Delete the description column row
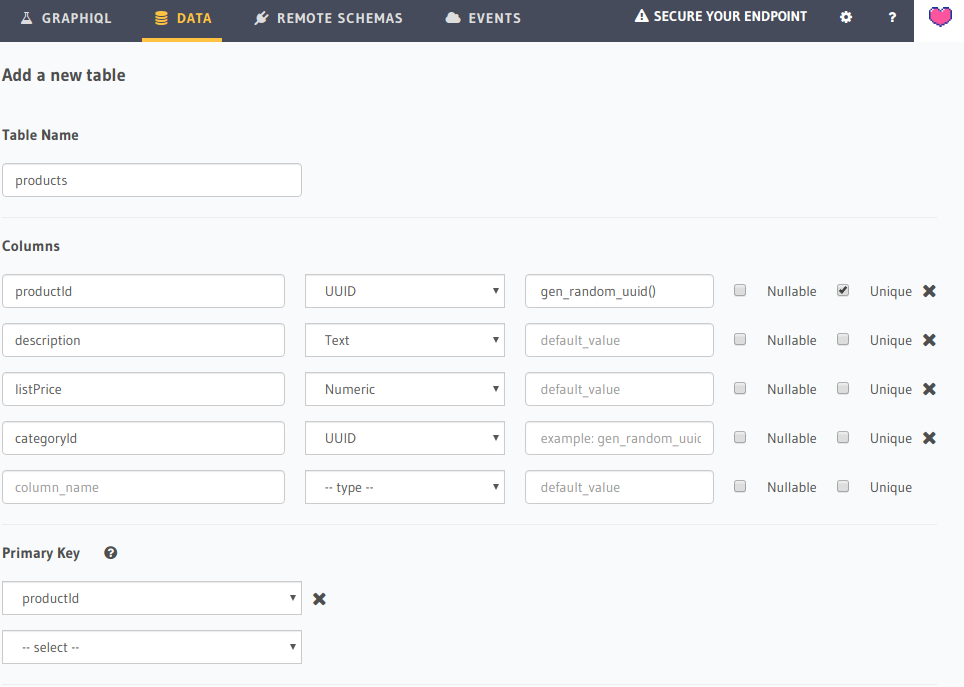This screenshot has width=964, height=687. pyautogui.click(x=929, y=340)
